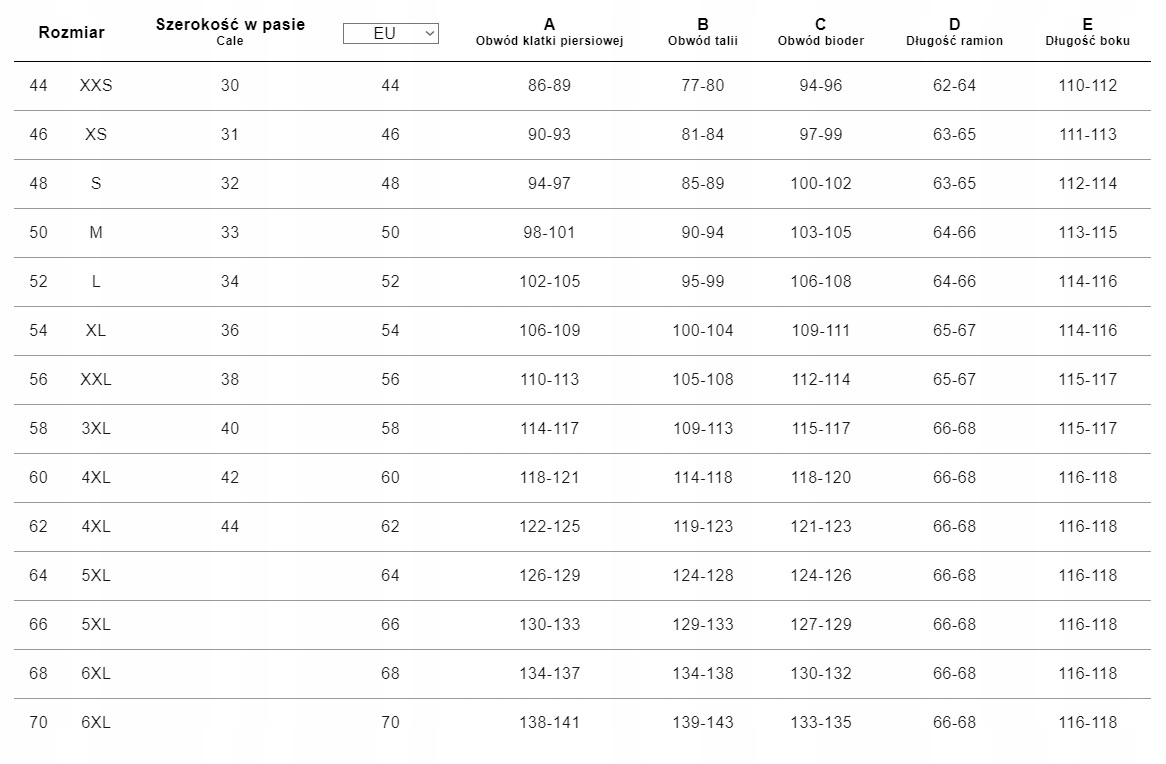Image resolution: width=1166 pixels, height=764 pixels.
Task: Select waist value 124-128 cell
Action: (703, 576)
